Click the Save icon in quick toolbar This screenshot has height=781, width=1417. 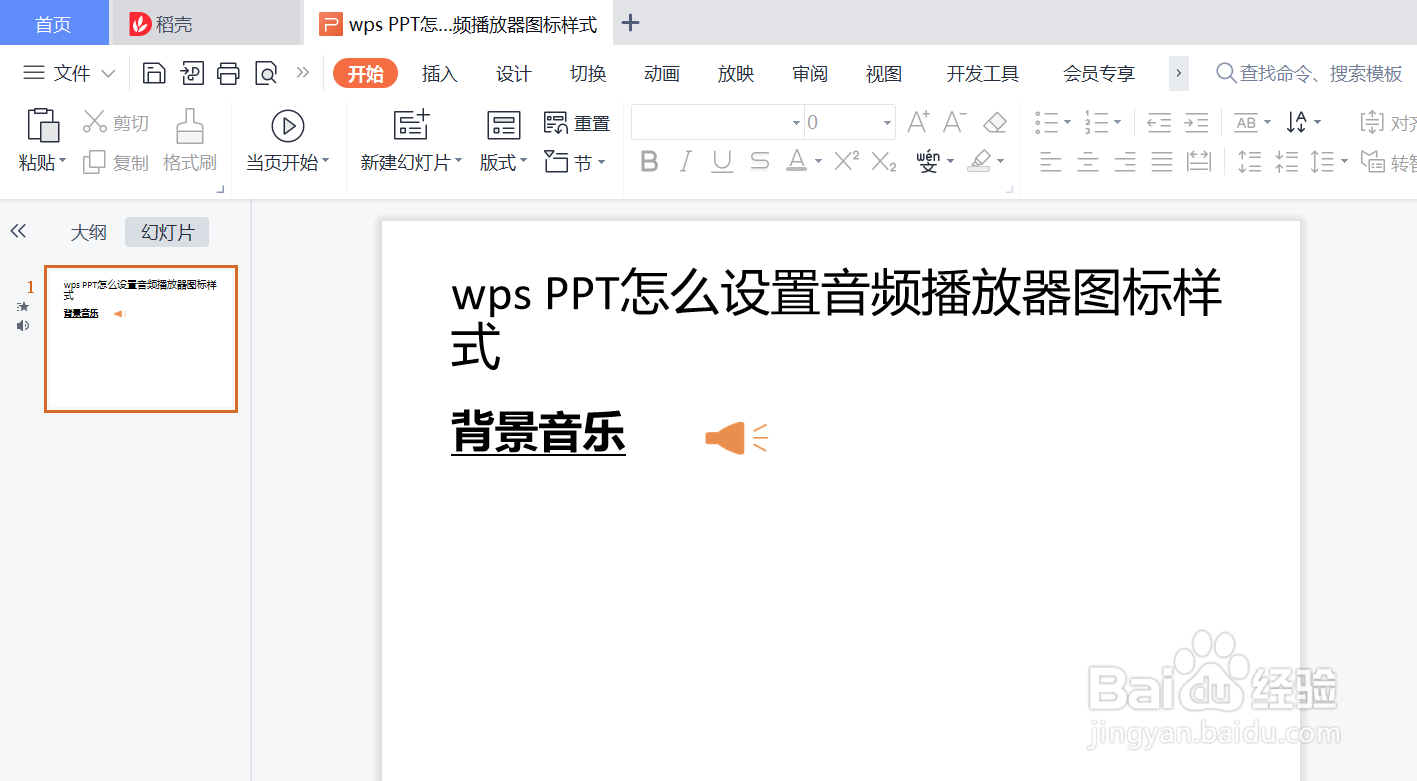(x=154, y=73)
